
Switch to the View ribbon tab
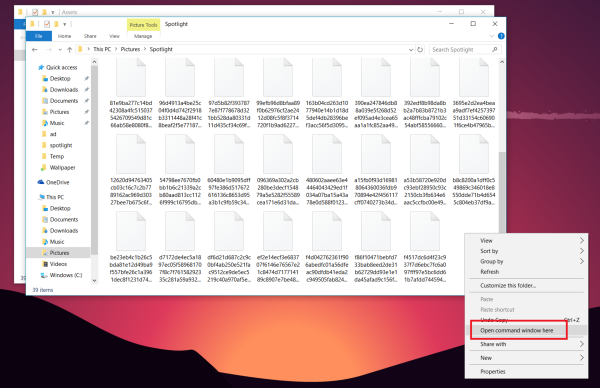point(114,36)
